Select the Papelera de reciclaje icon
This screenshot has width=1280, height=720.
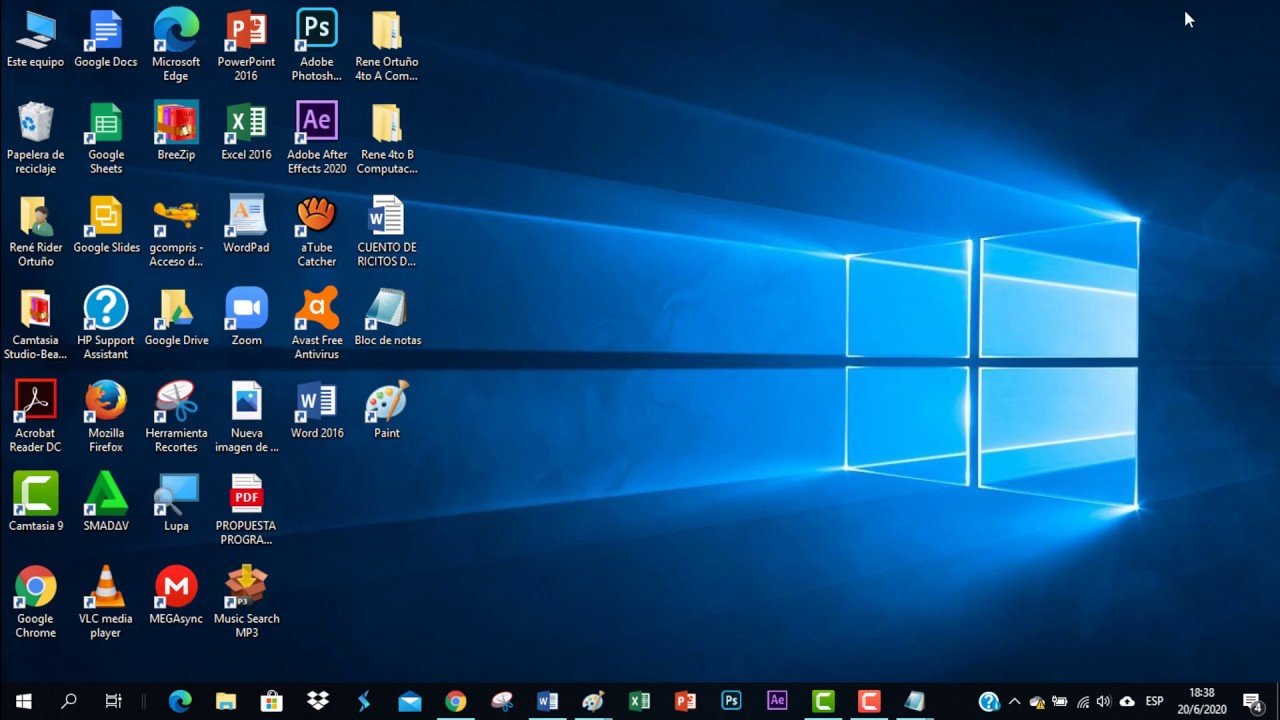coord(35,139)
